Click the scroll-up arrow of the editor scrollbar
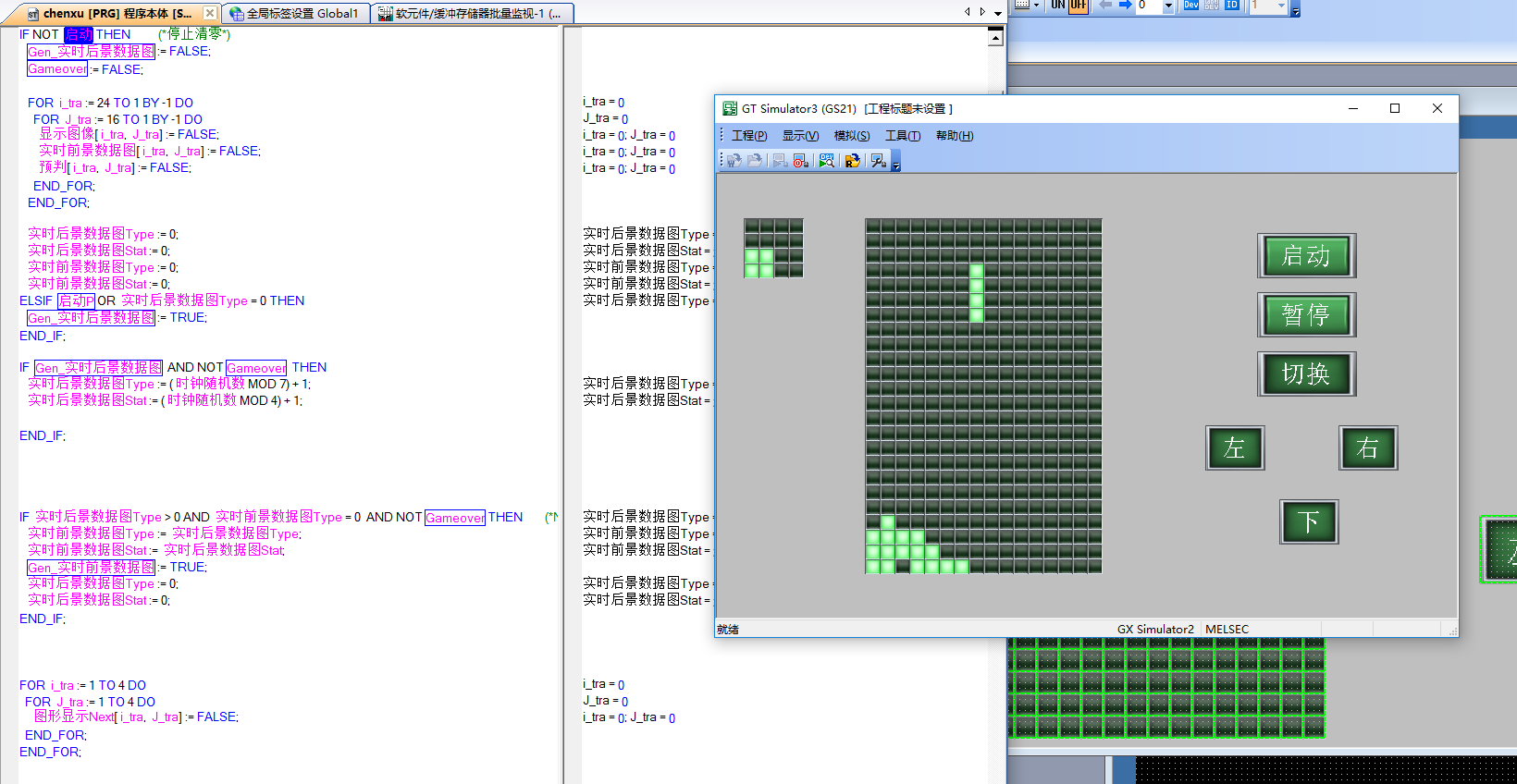The height and width of the screenshot is (784, 1517). click(x=995, y=38)
